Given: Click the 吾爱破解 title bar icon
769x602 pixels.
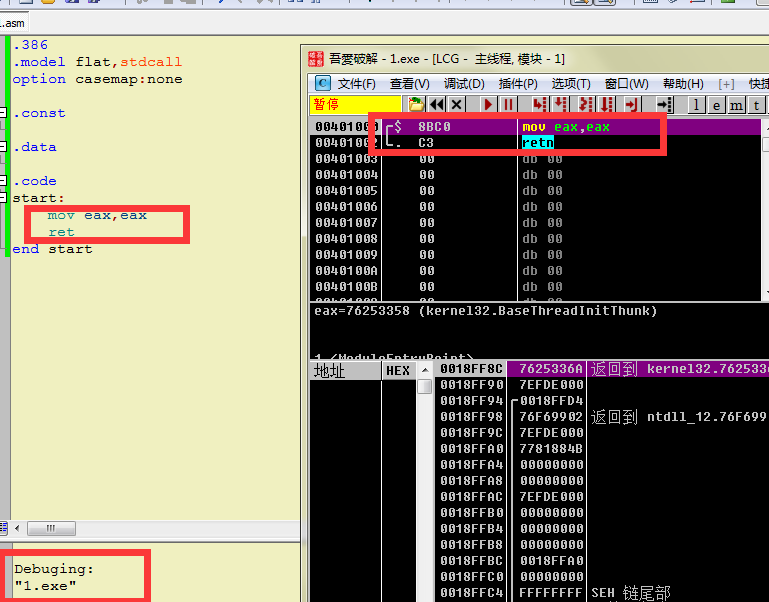Looking at the screenshot, I should pyautogui.click(x=316, y=59).
